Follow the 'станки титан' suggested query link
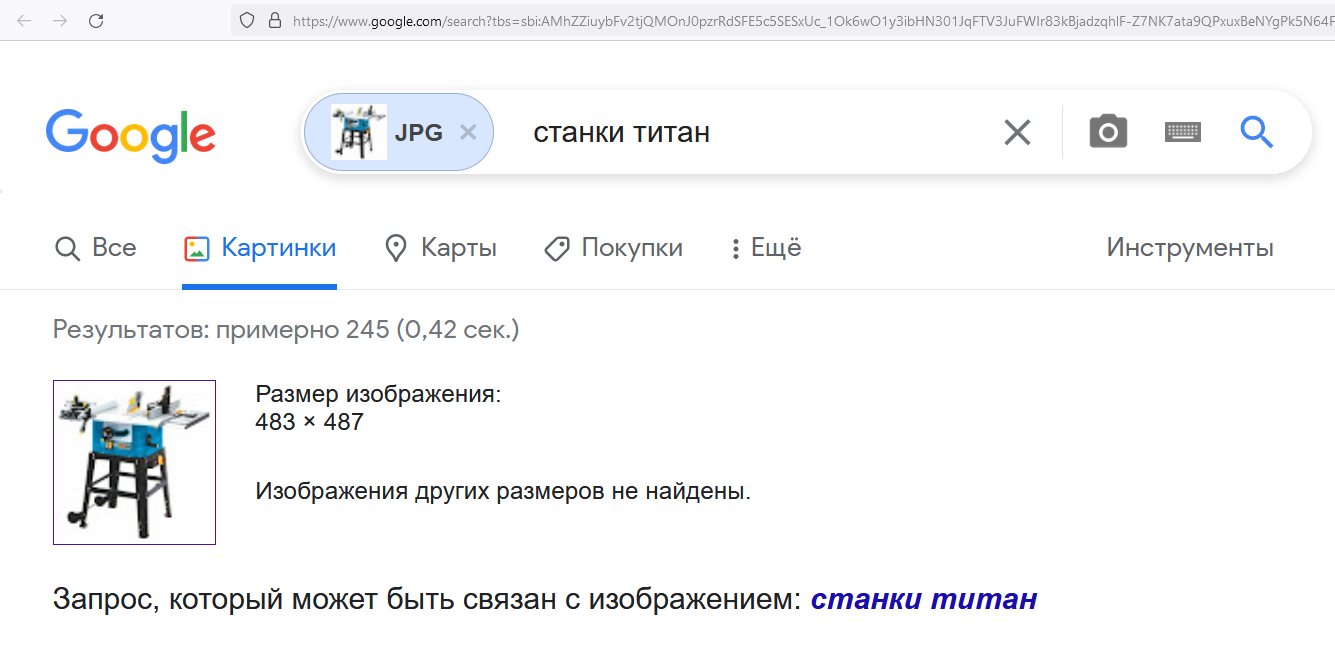This screenshot has height=664, width=1335. click(x=924, y=600)
